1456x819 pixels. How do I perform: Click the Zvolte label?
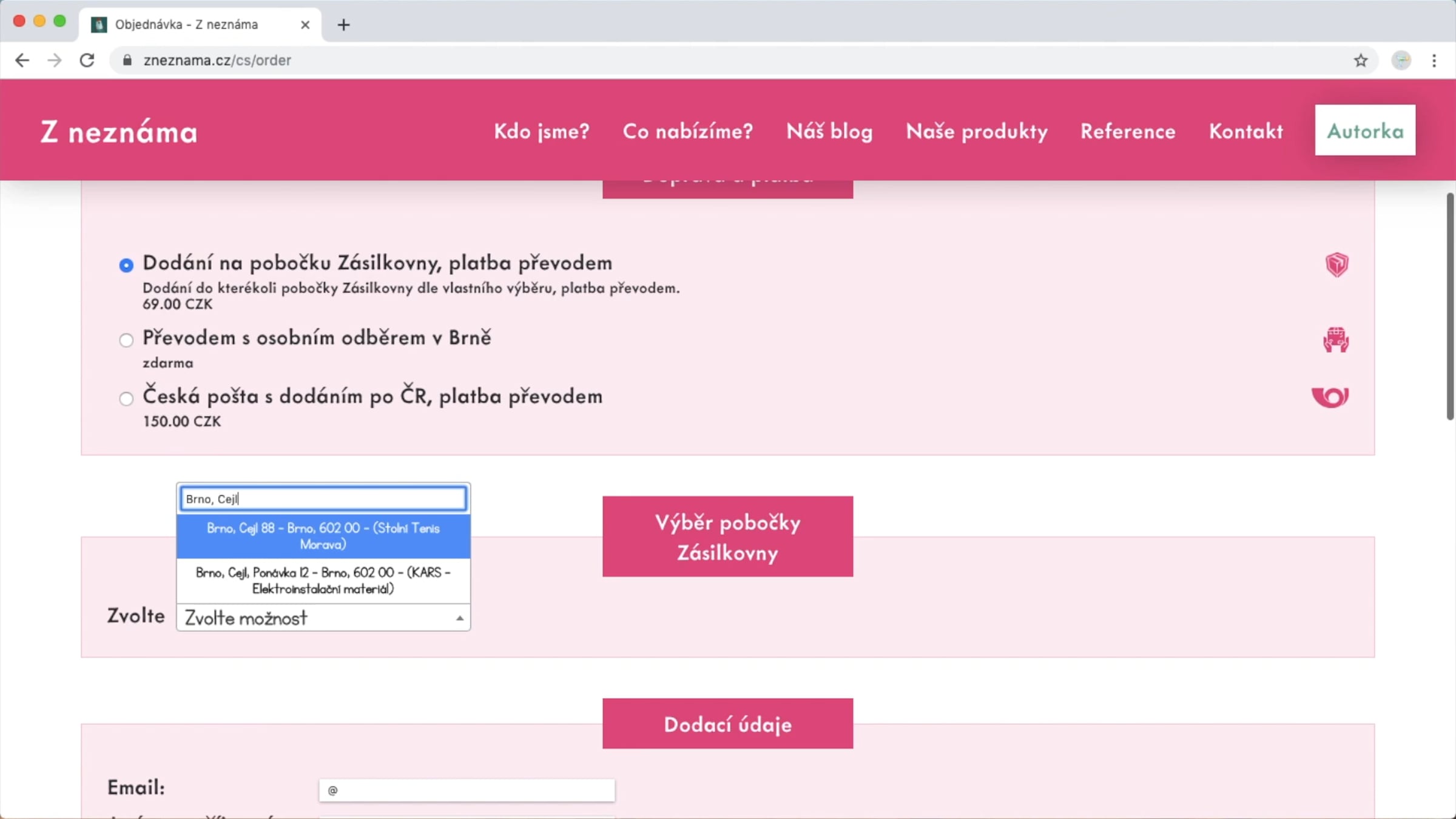(x=136, y=616)
